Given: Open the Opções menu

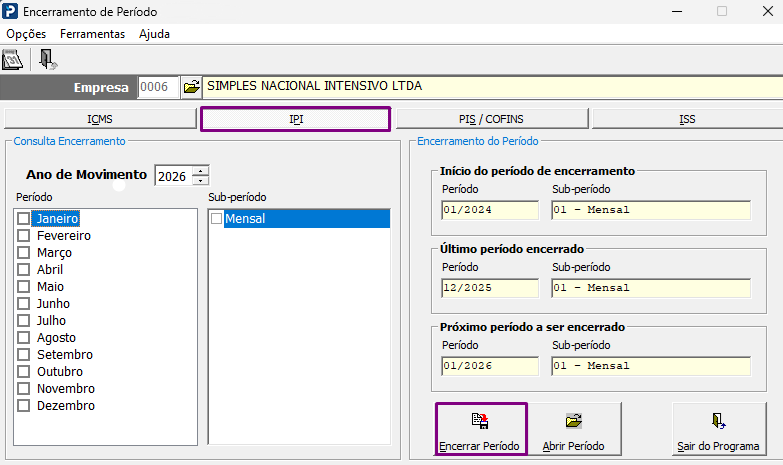Looking at the screenshot, I should [x=26, y=34].
